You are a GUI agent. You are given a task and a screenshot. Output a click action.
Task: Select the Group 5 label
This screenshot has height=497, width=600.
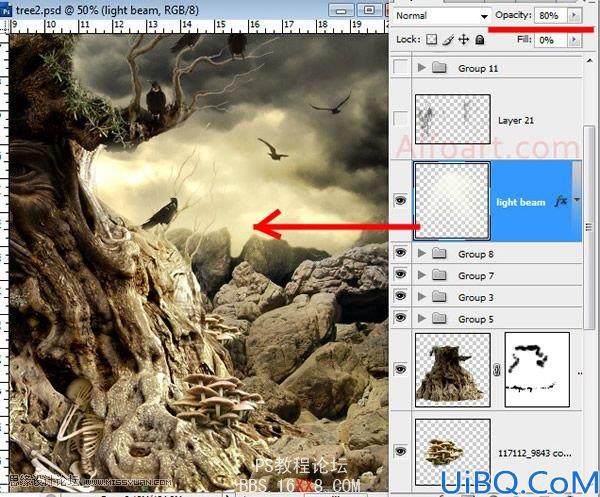[476, 319]
